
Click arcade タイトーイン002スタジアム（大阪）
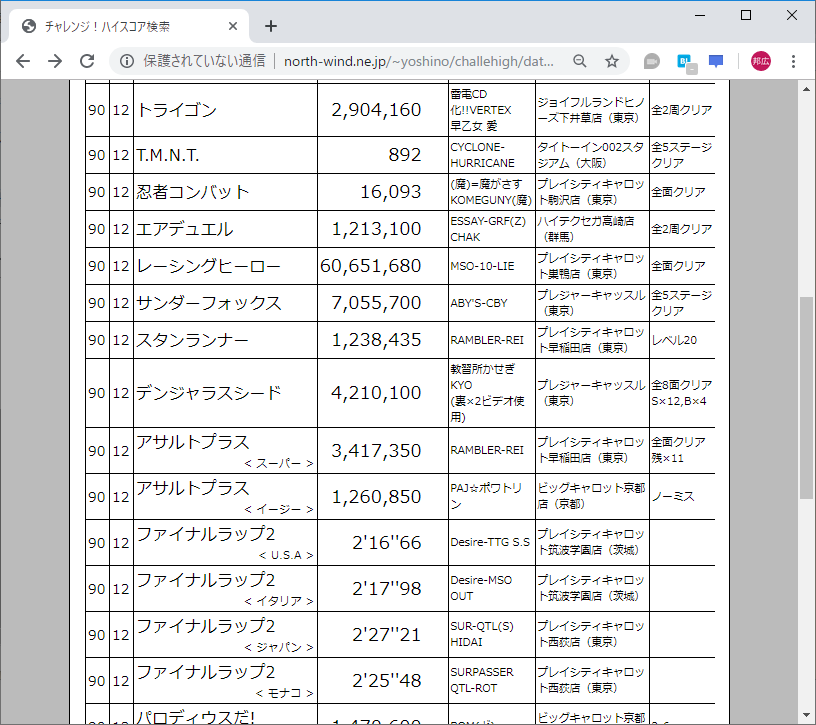(x=591, y=155)
